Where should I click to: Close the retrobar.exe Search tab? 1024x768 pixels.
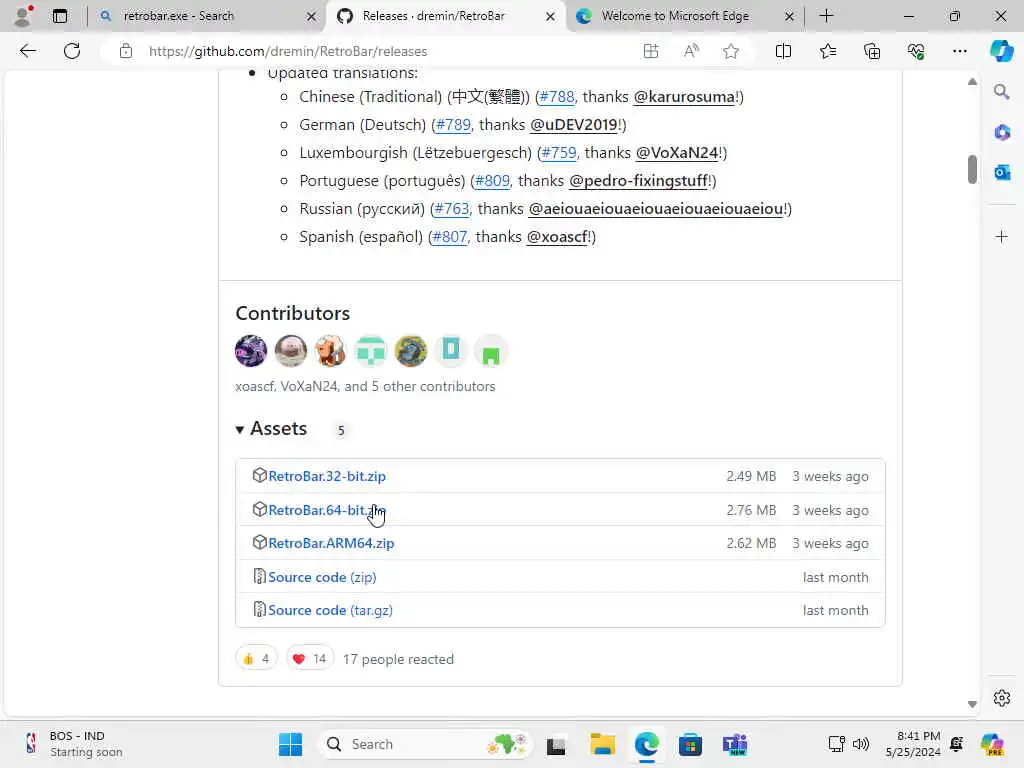(312, 16)
